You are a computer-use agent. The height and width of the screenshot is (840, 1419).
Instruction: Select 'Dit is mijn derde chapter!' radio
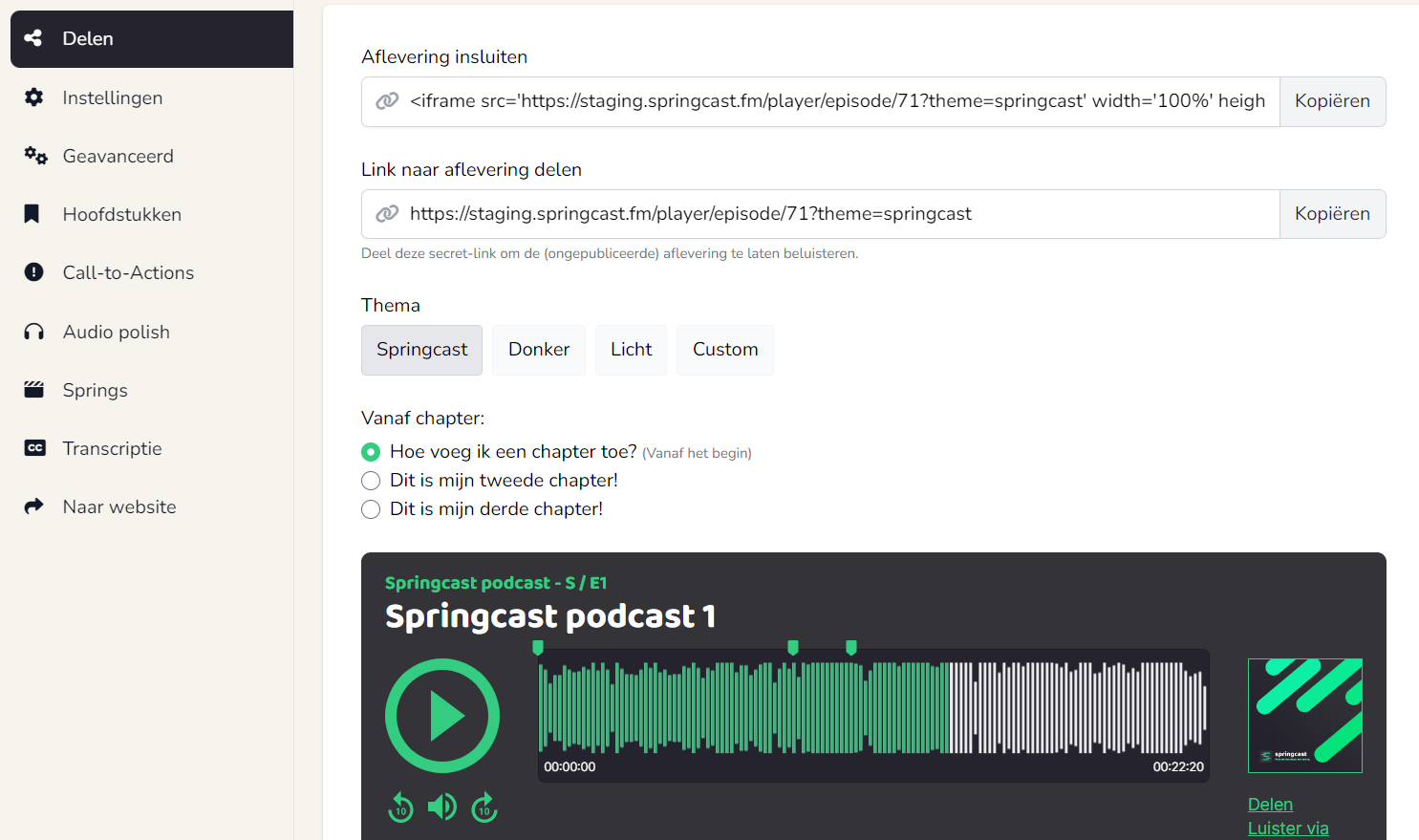point(371,509)
